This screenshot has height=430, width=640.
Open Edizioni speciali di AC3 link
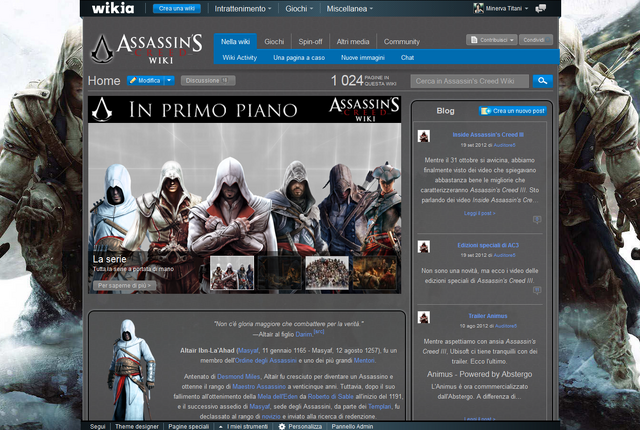coord(488,245)
